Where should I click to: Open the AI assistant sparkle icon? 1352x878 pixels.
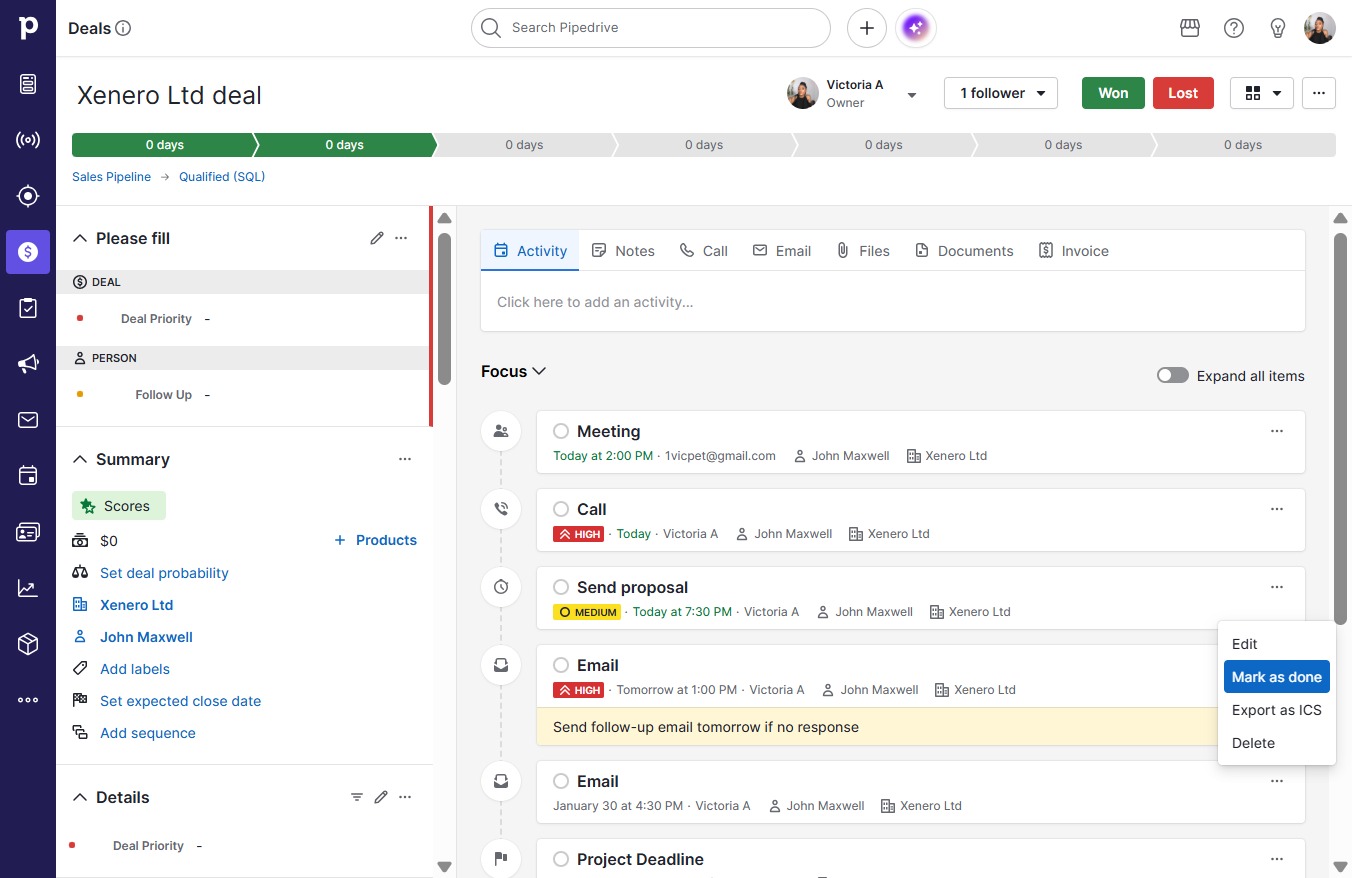[916, 28]
